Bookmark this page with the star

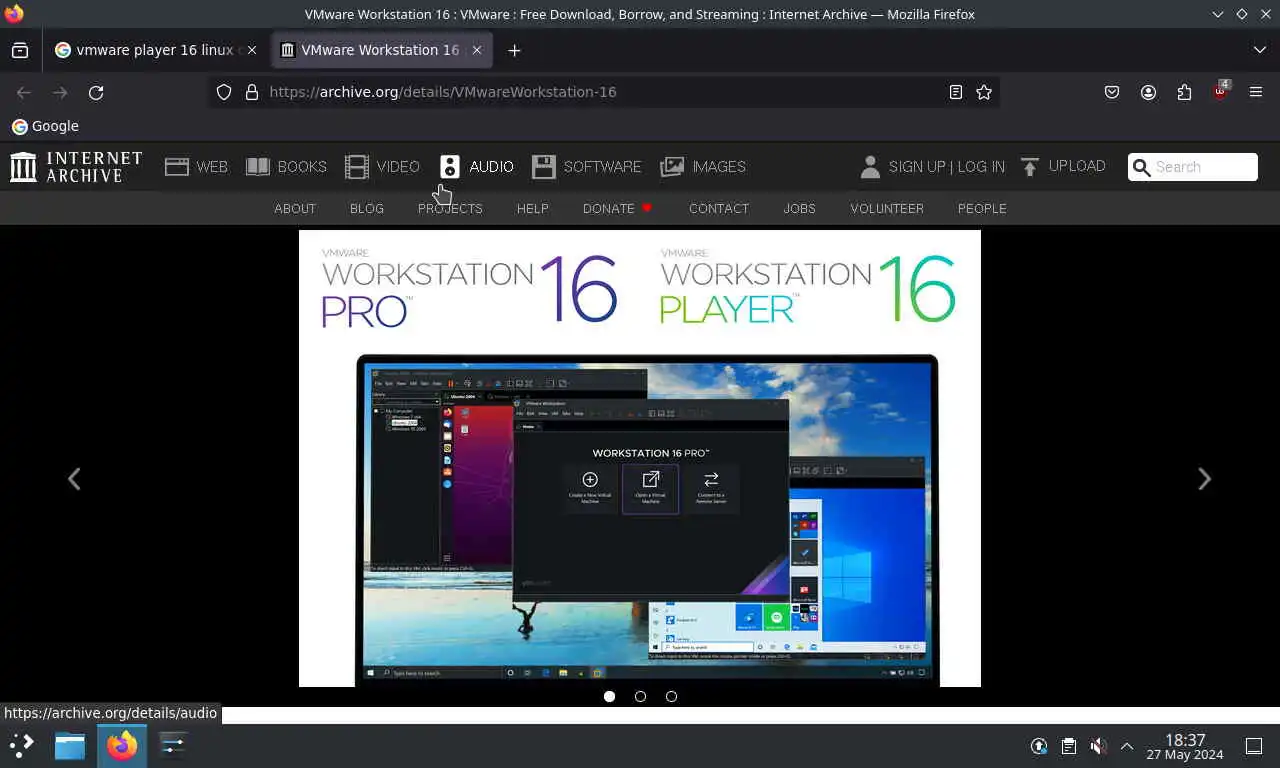tap(984, 92)
